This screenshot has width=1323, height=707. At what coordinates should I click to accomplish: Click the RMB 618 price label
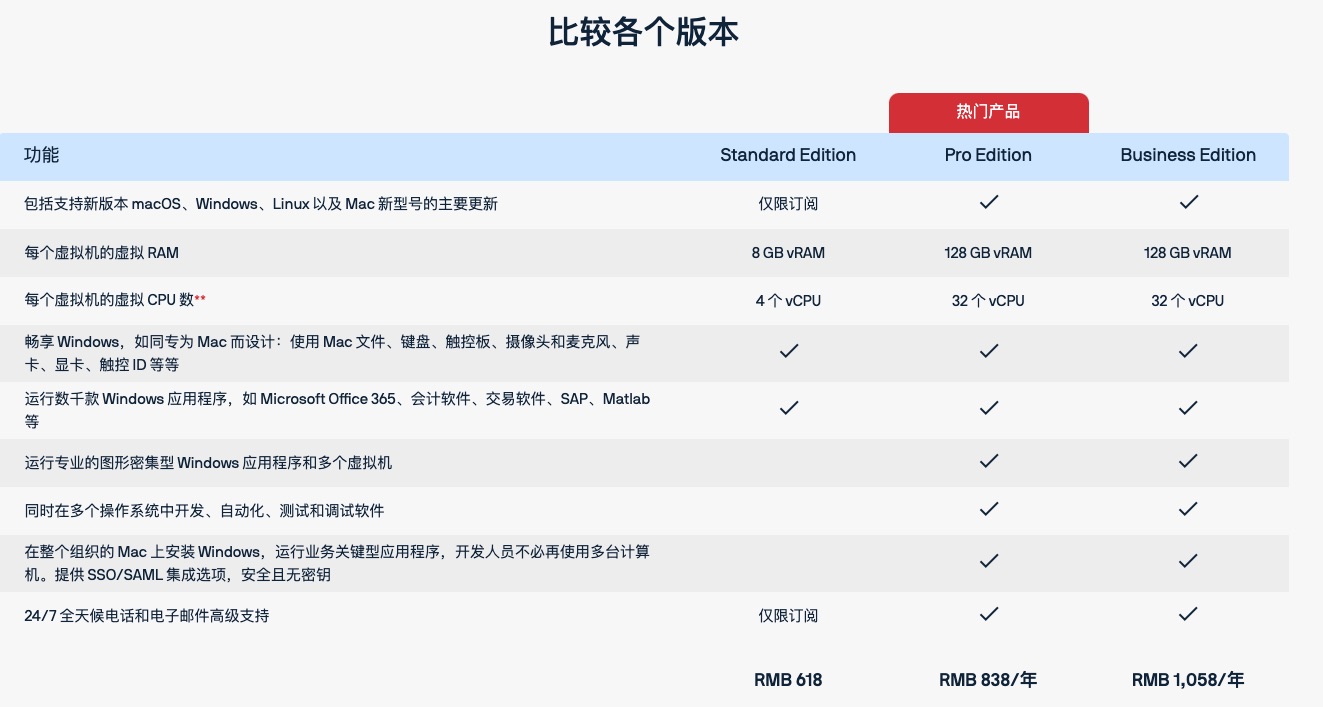[788, 680]
